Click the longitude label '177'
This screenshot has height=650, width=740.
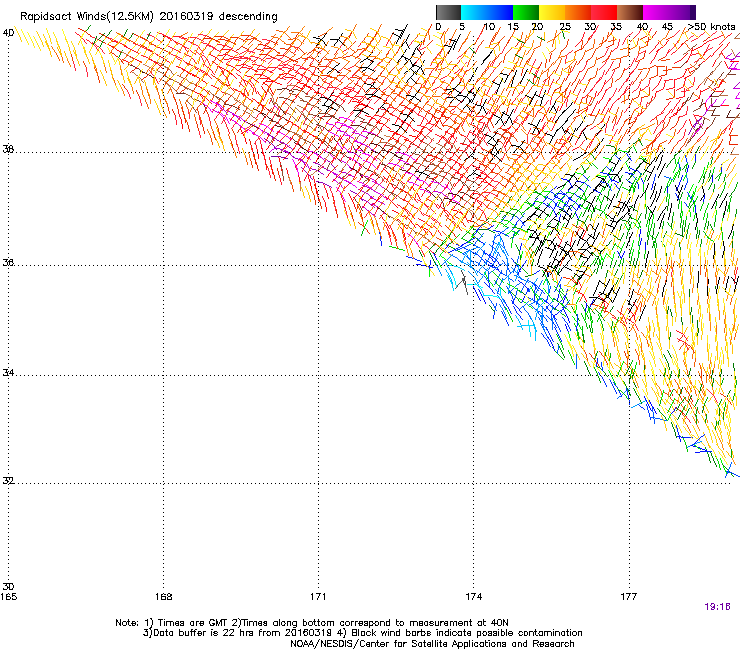(x=629, y=597)
